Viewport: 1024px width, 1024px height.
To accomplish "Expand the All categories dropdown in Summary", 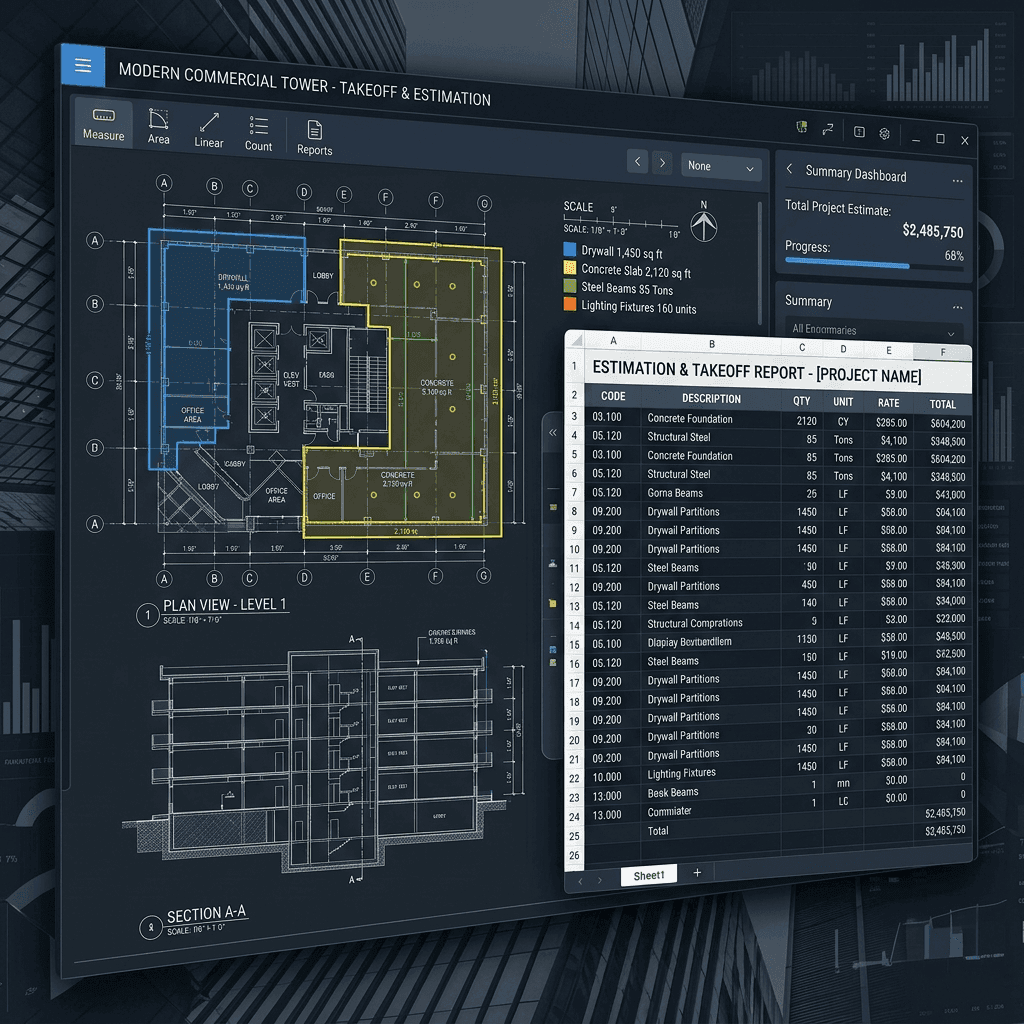I will [873, 330].
